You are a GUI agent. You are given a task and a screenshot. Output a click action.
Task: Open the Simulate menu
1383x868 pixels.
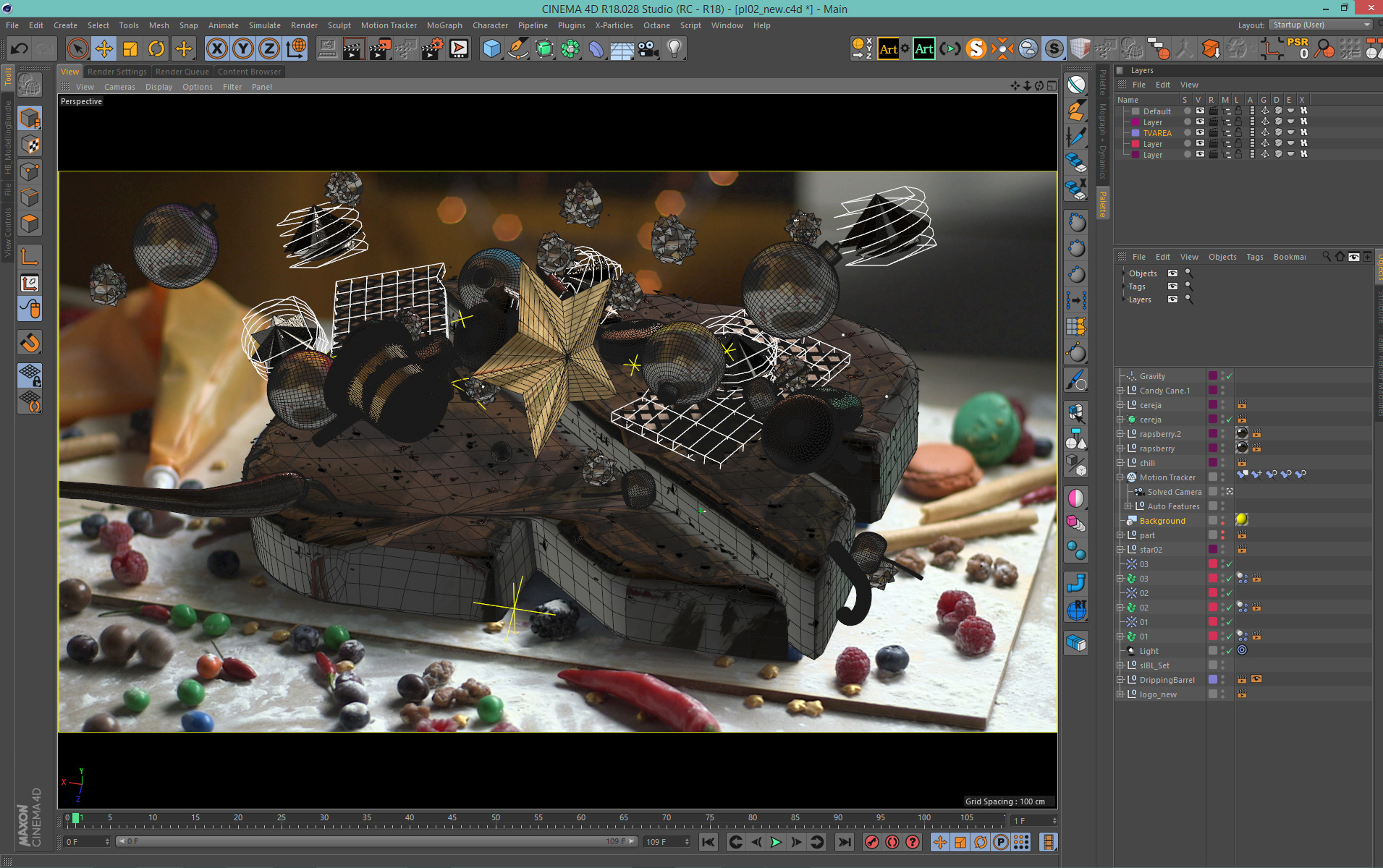click(x=265, y=25)
